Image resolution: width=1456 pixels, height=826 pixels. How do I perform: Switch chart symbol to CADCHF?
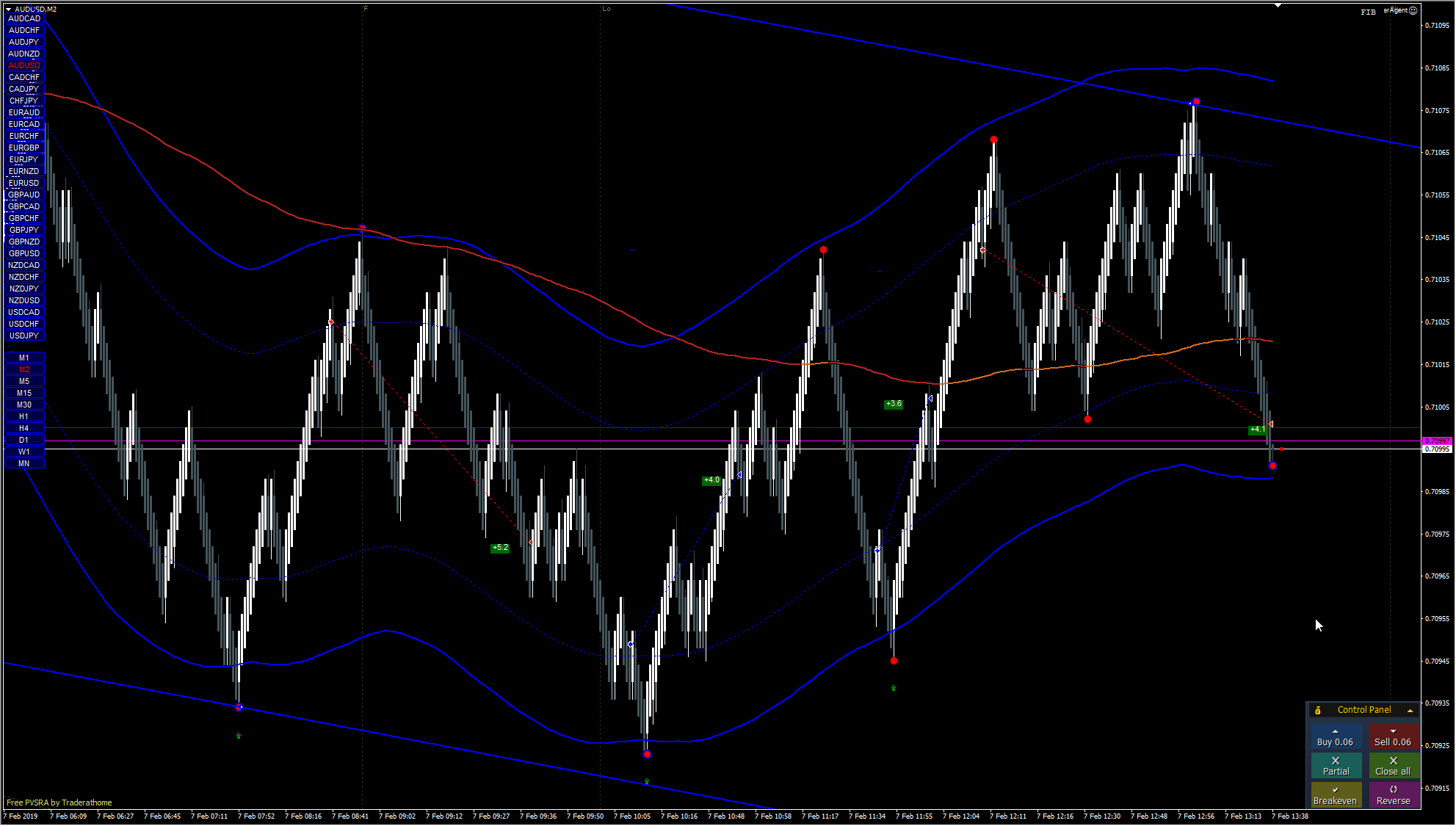(x=24, y=77)
